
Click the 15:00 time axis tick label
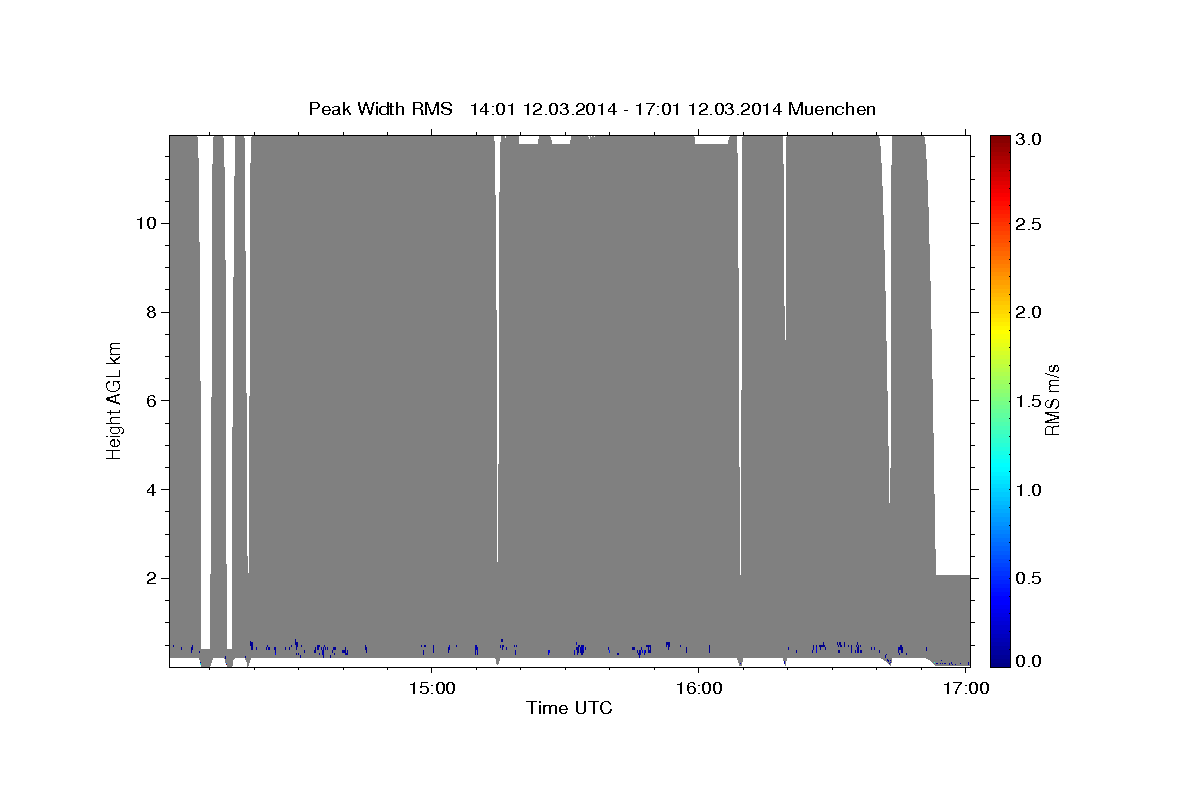[x=433, y=688]
